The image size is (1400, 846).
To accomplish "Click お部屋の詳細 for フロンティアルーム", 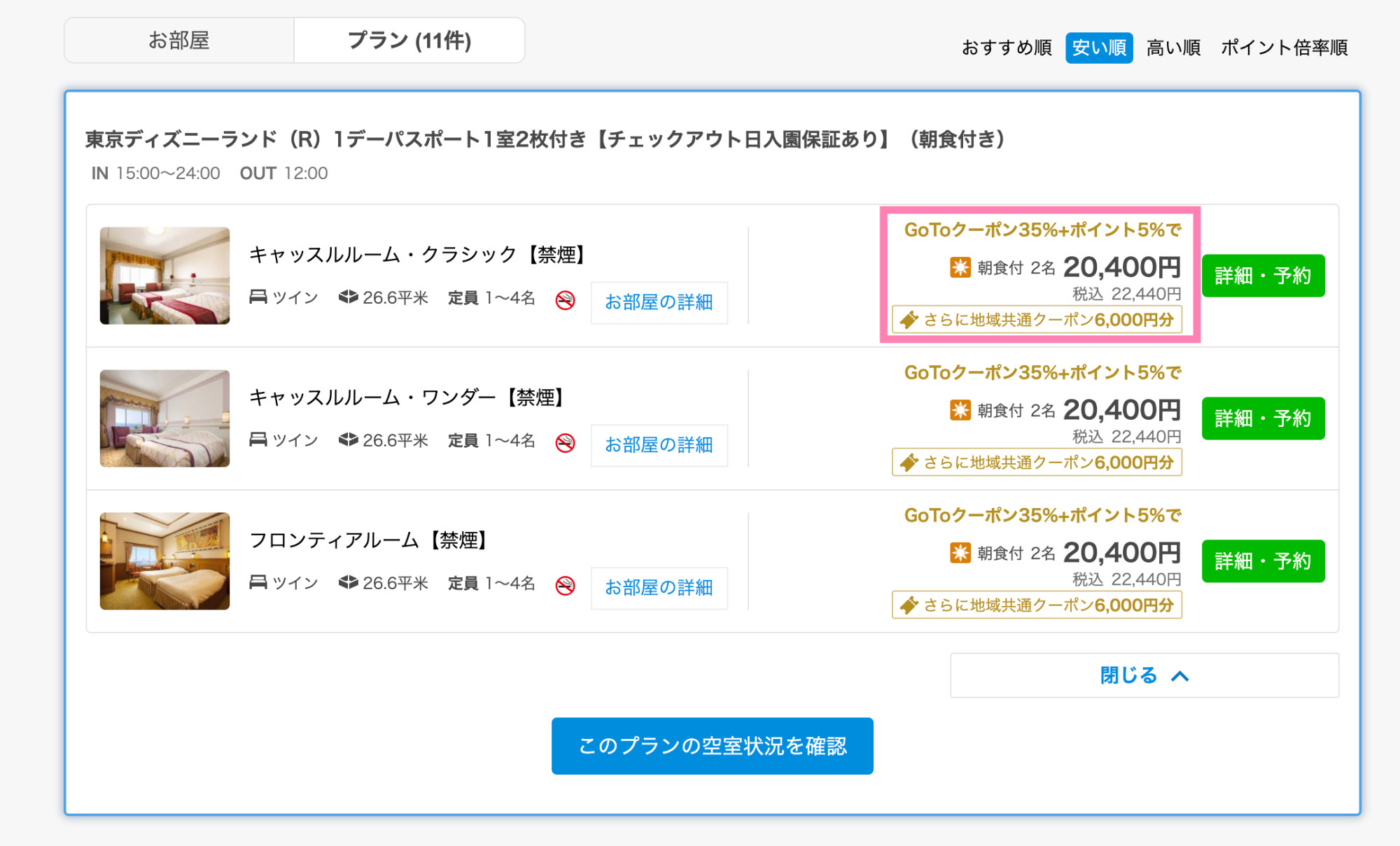I will [659, 588].
